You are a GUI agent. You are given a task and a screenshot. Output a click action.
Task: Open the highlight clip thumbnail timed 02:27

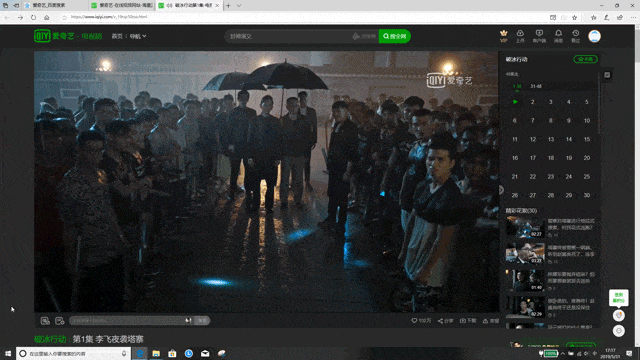(x=525, y=227)
